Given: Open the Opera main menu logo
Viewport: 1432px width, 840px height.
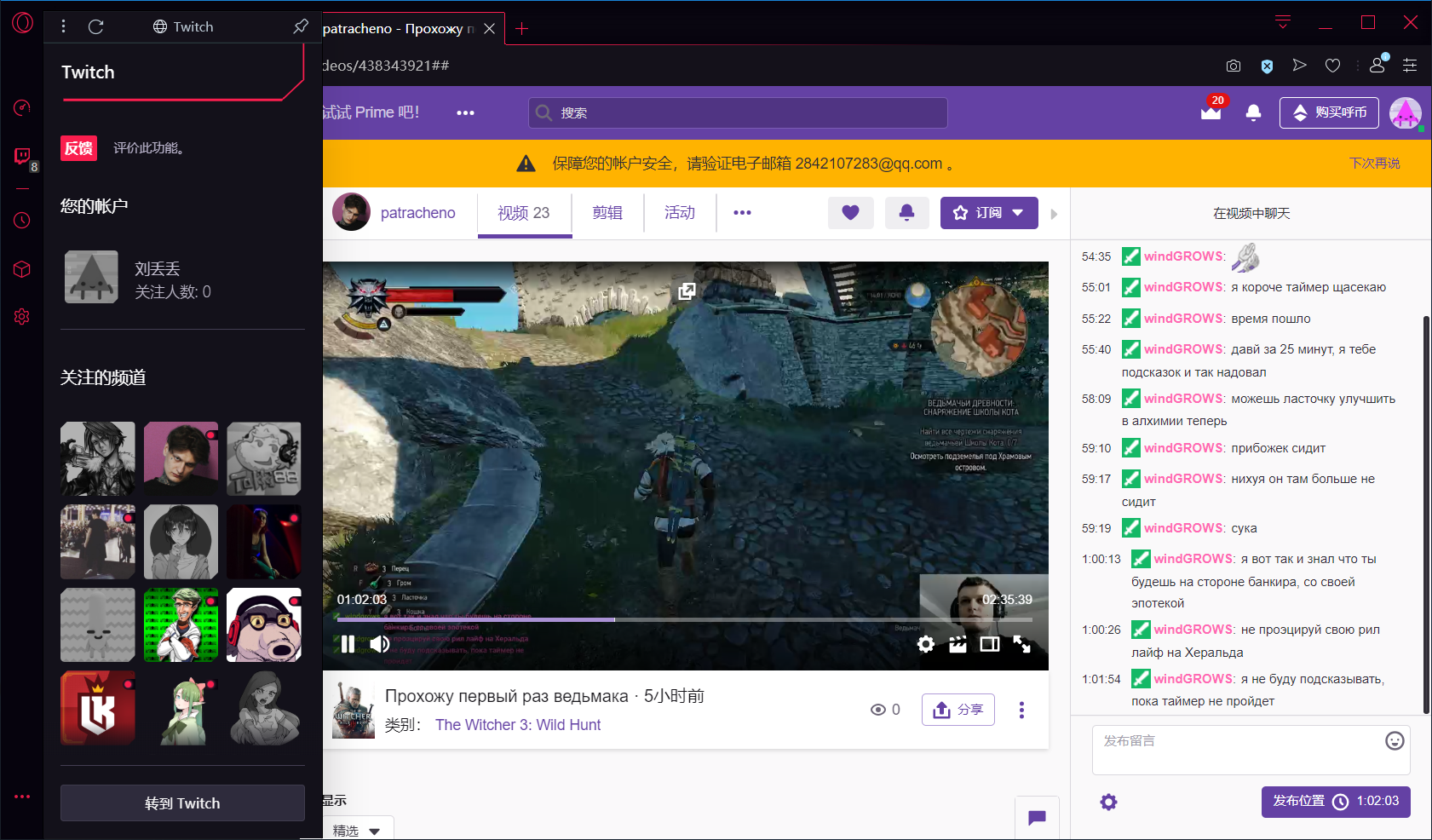Looking at the screenshot, I should click(x=22, y=23).
